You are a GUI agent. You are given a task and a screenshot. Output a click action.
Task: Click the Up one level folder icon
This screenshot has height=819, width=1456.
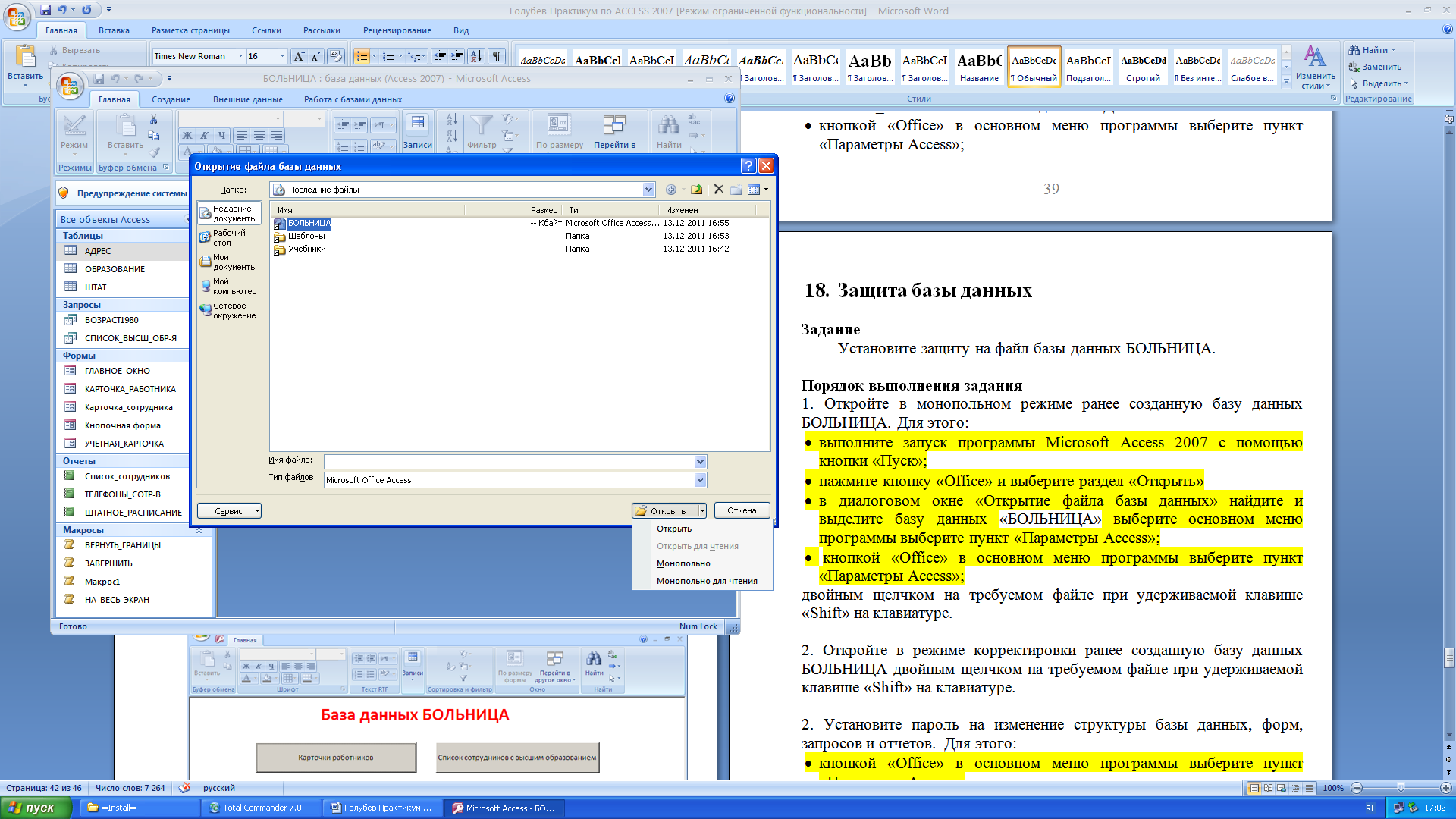[696, 190]
